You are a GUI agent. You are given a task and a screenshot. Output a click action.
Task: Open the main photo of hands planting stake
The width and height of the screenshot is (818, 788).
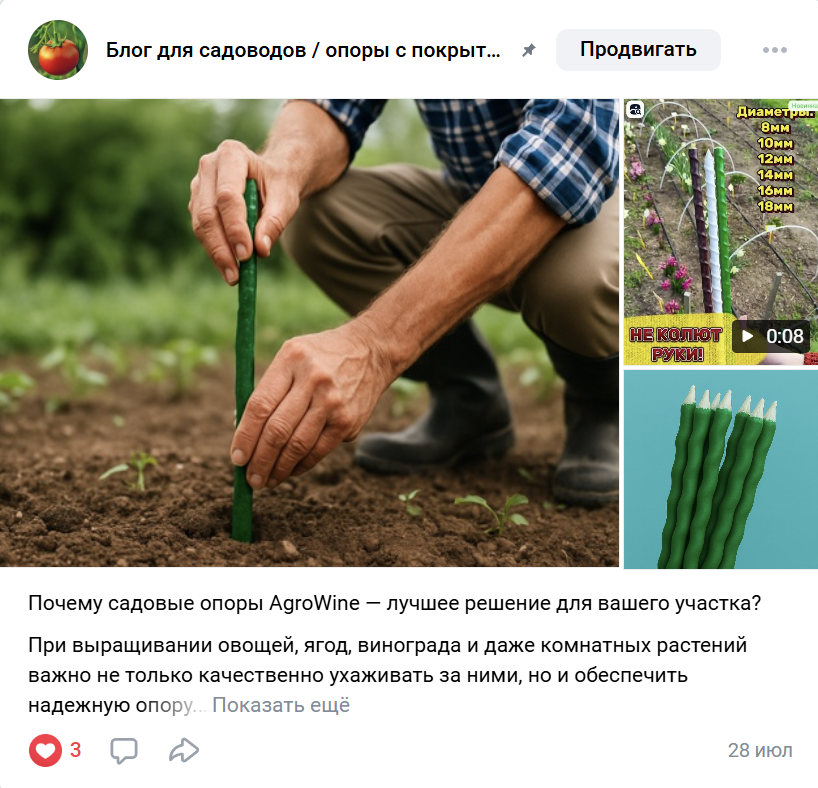click(x=309, y=333)
